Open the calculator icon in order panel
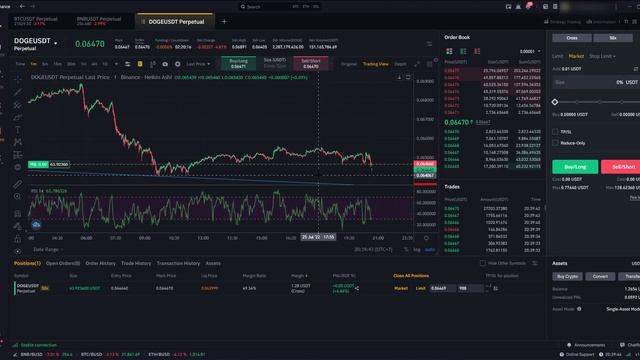 coord(636,69)
